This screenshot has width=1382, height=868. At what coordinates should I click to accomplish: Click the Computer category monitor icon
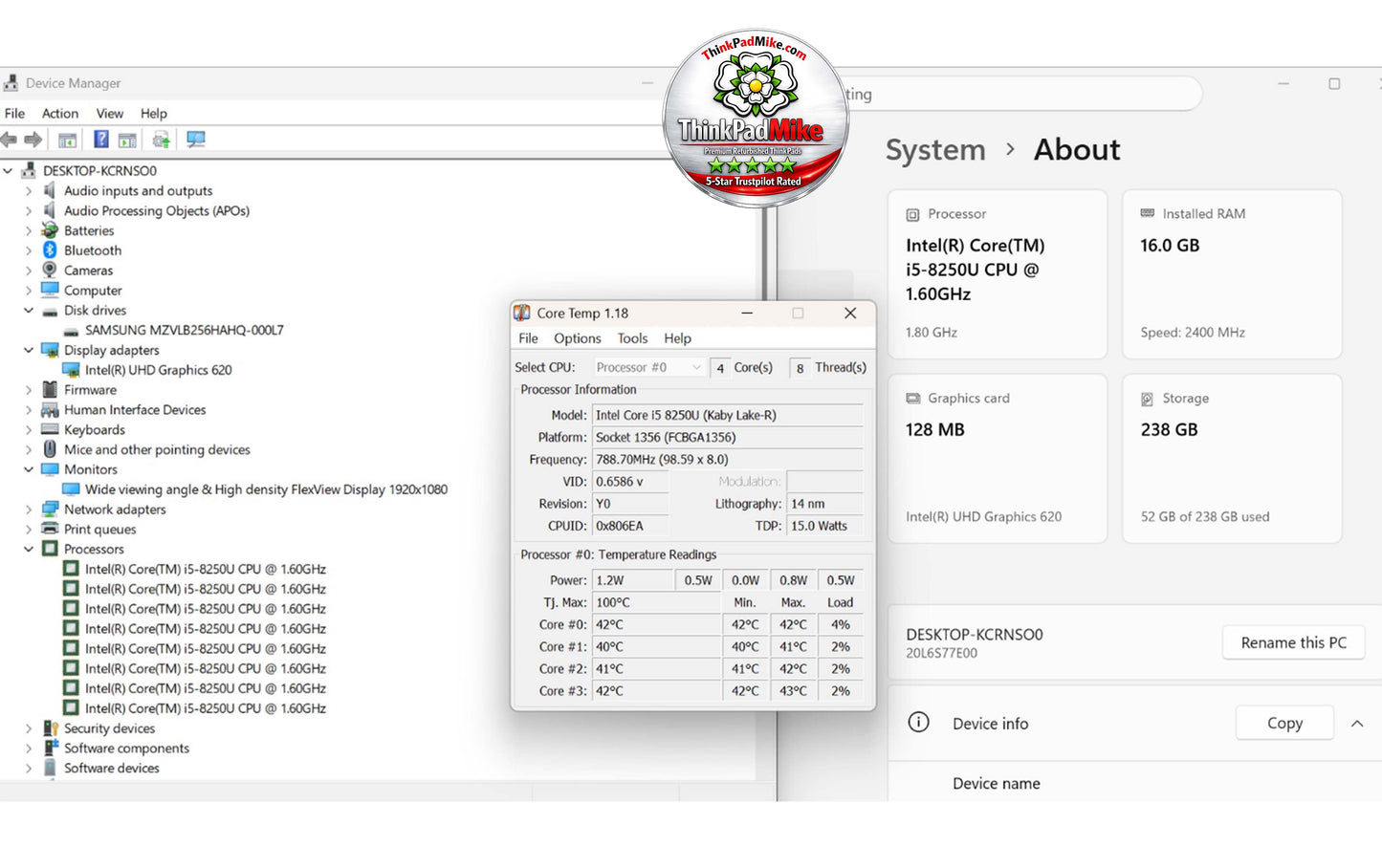click(50, 291)
